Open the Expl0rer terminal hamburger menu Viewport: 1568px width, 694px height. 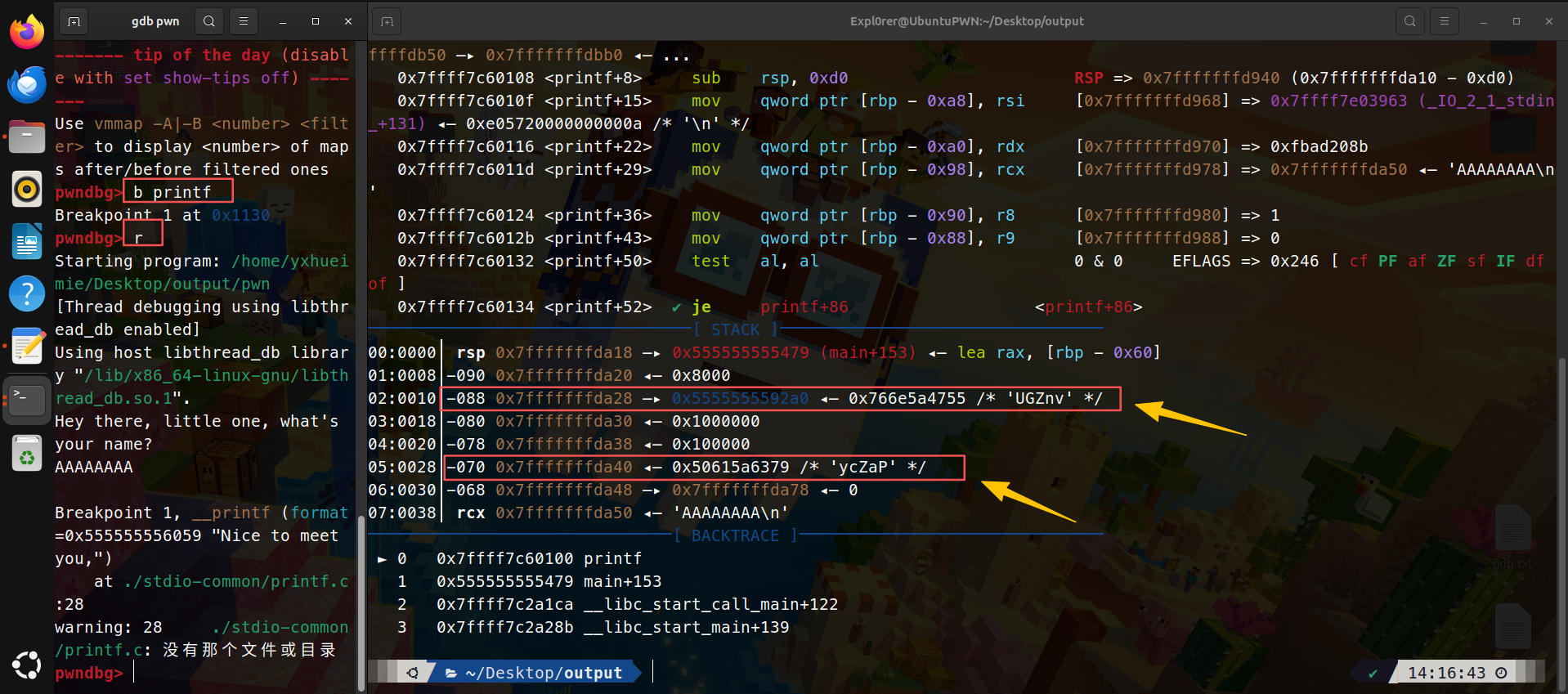point(1445,21)
